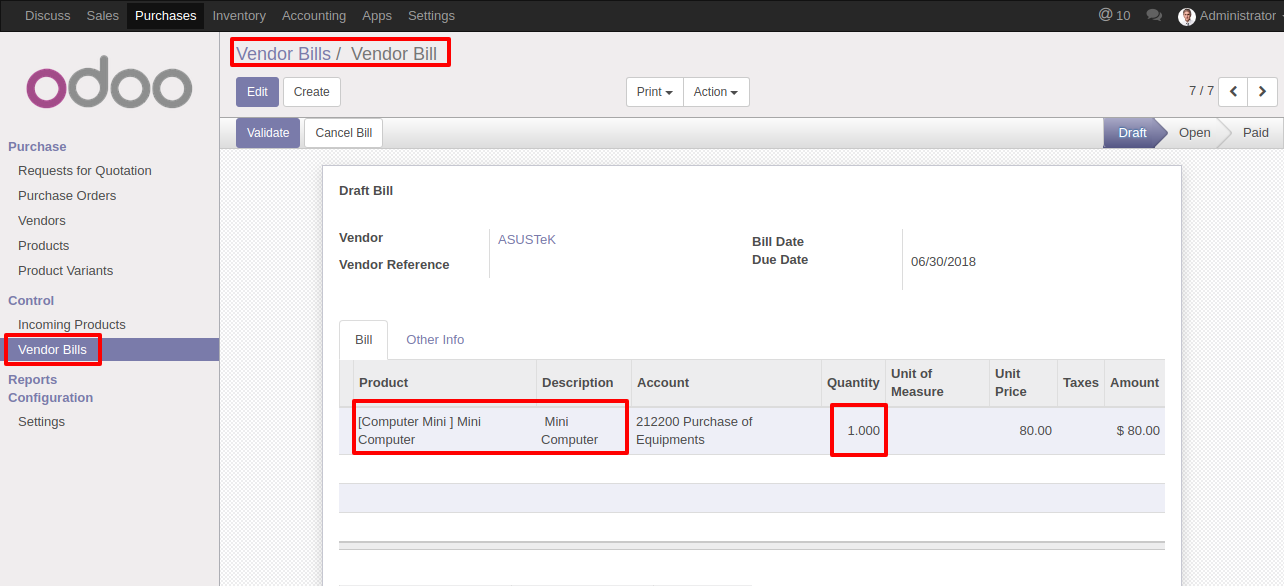Validate the draft bill
This screenshot has width=1284, height=586.
[268, 133]
